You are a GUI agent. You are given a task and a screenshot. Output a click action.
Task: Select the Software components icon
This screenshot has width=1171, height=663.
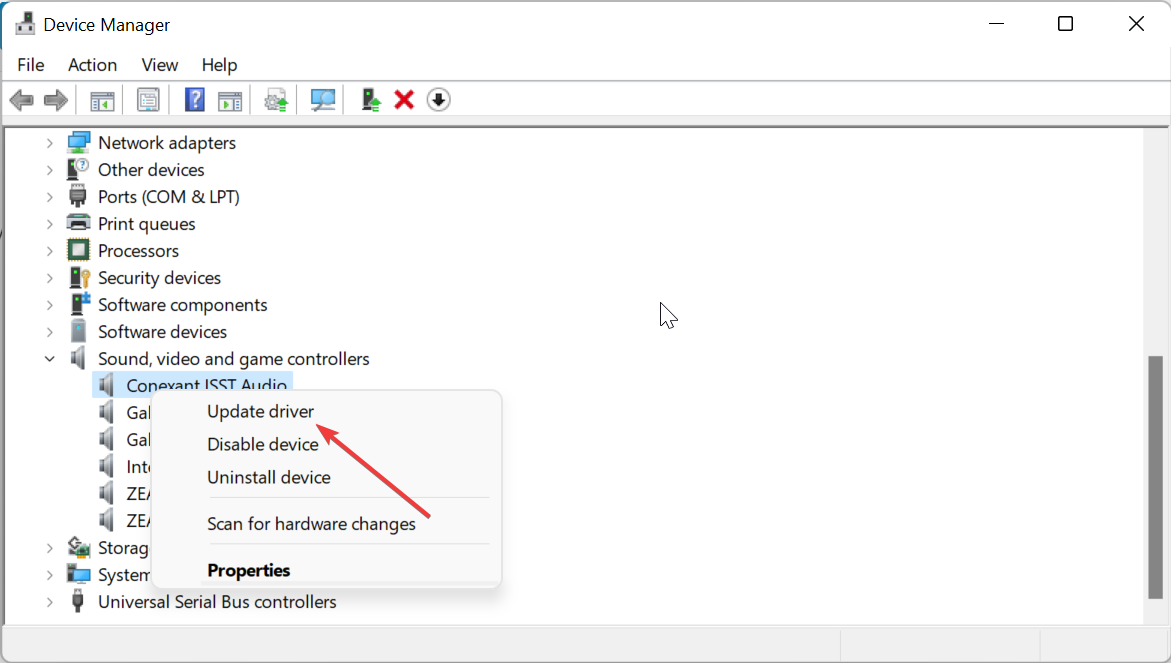(x=79, y=304)
